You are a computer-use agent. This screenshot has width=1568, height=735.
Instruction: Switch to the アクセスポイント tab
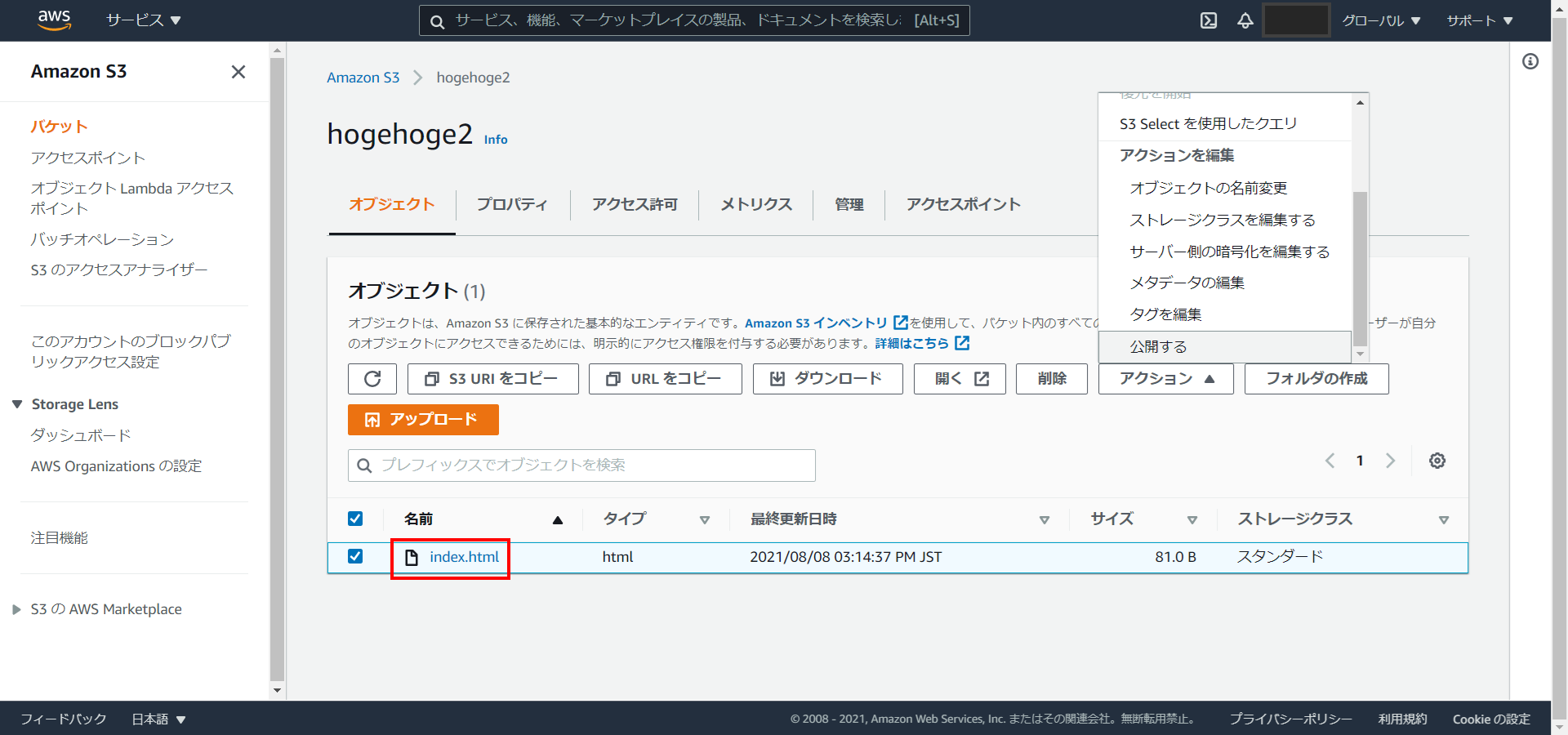(964, 204)
